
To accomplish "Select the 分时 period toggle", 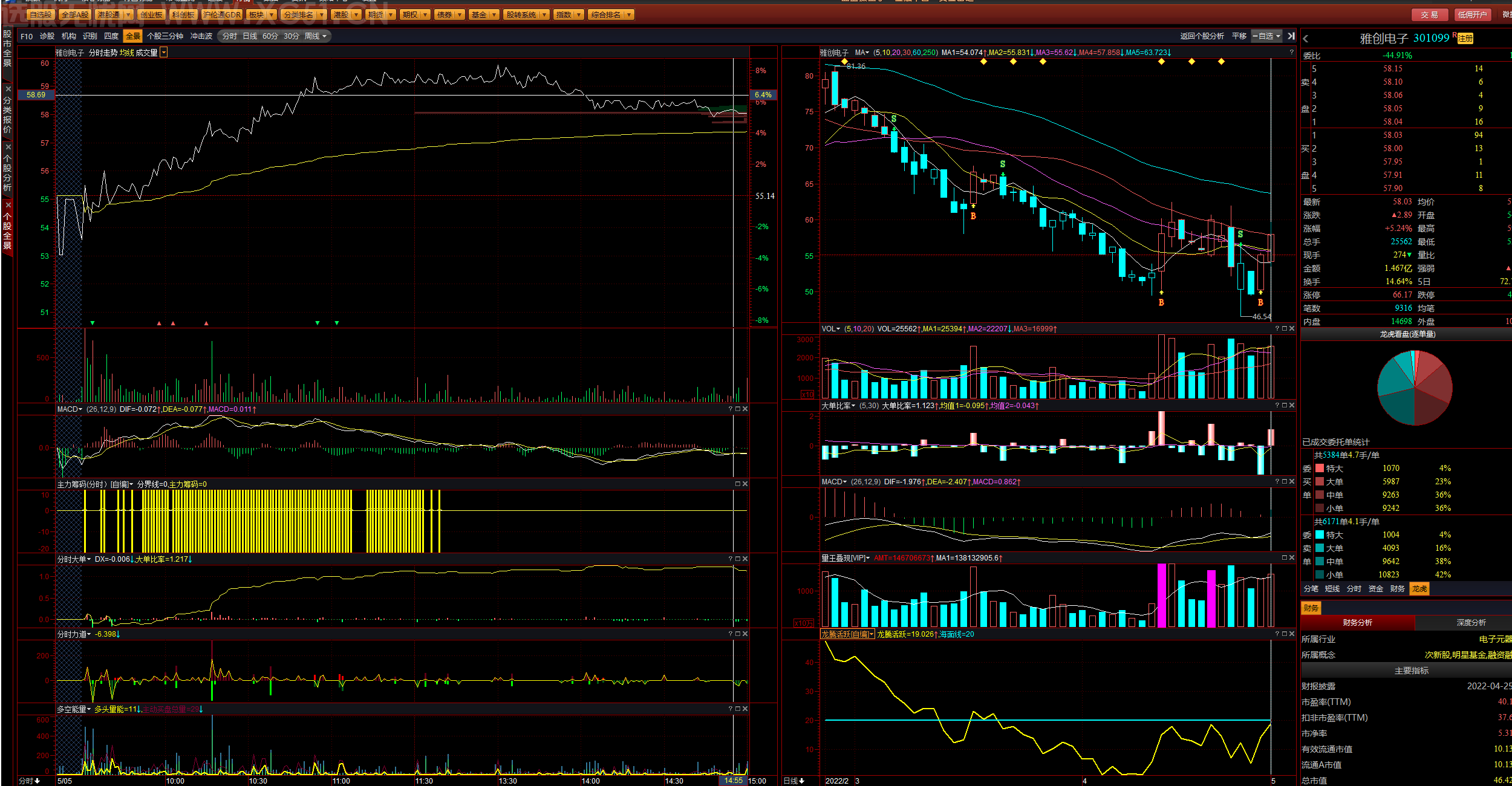I will 230,36.
